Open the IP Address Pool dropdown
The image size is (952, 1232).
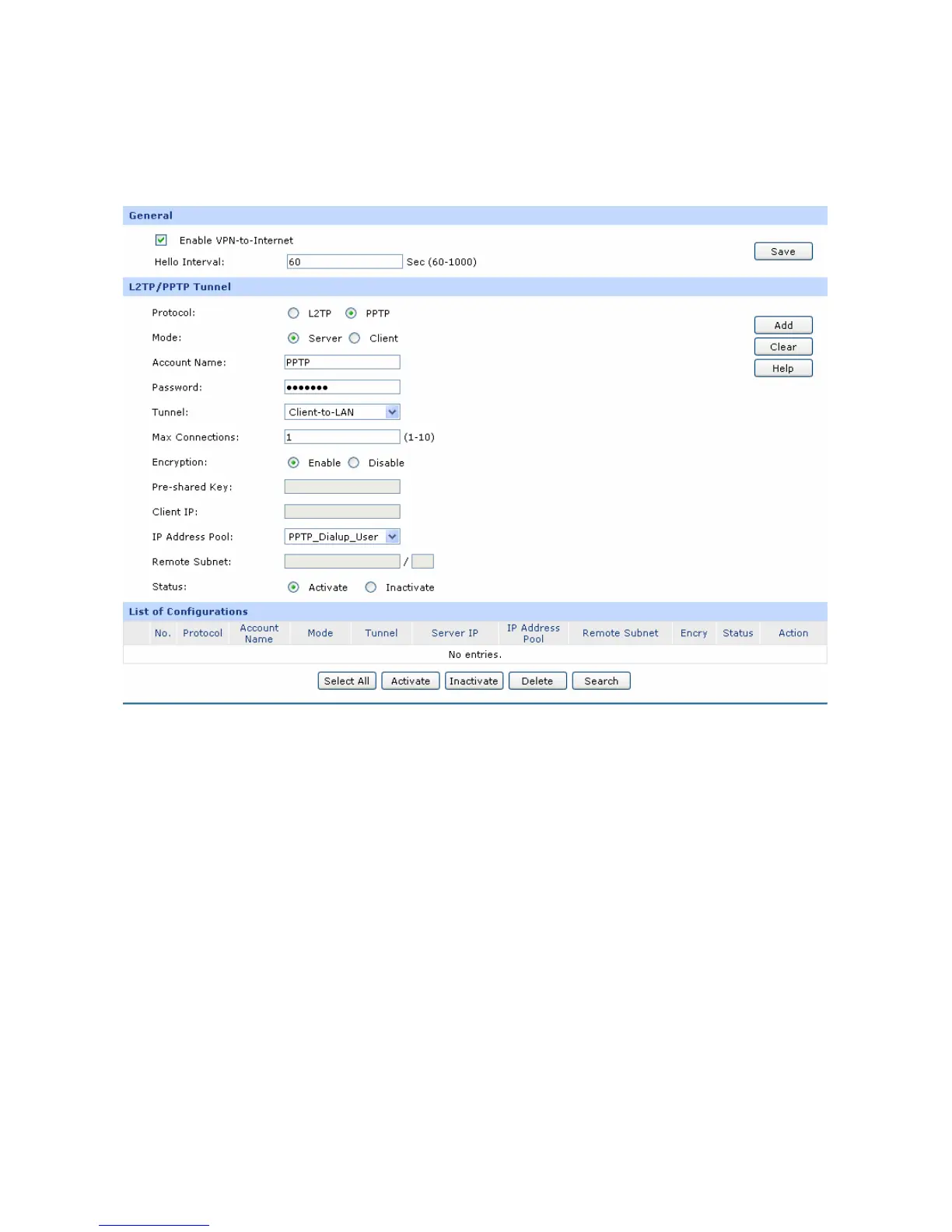pos(342,537)
